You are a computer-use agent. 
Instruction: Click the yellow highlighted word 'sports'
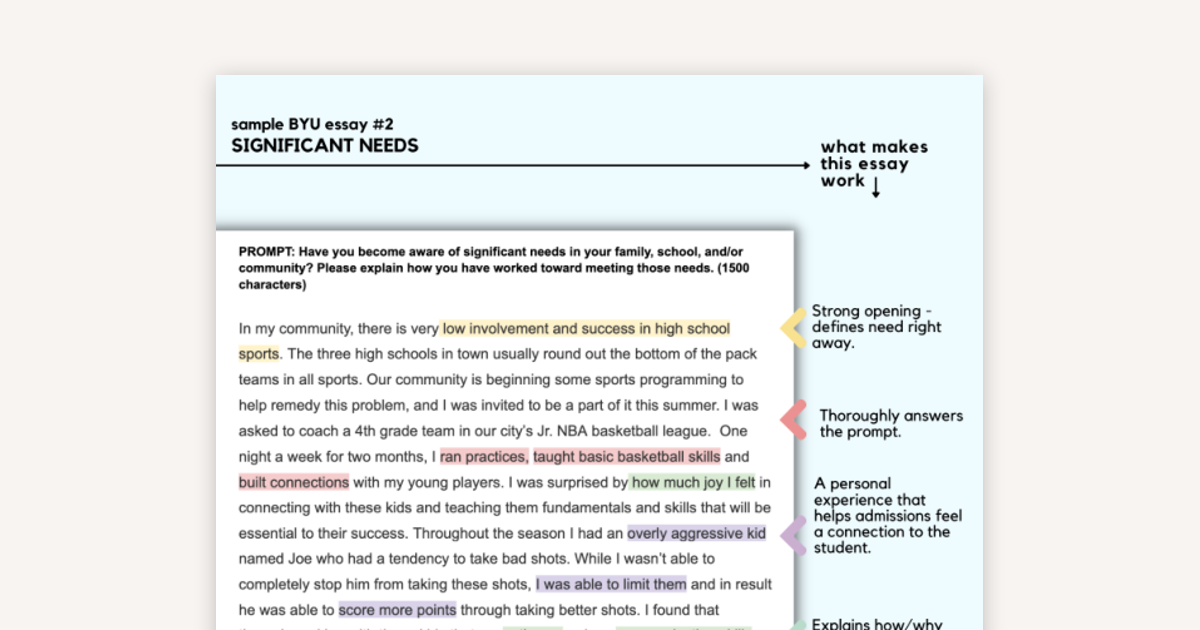point(259,354)
